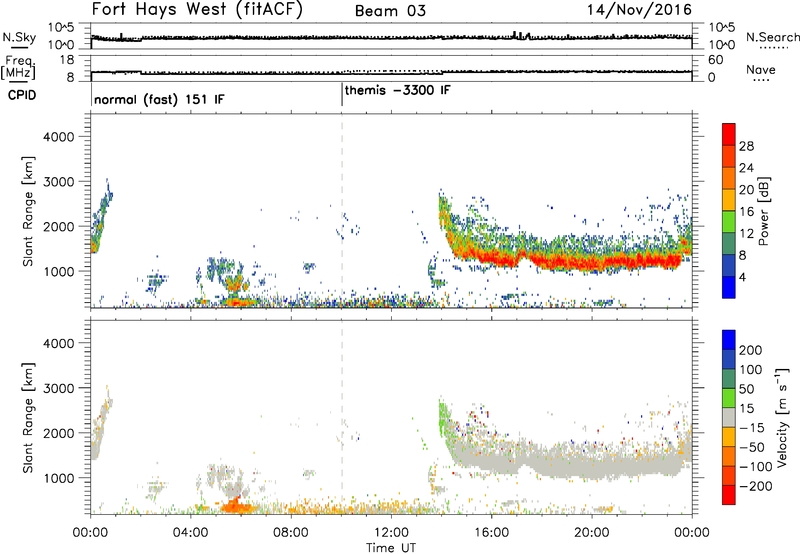Viewport: 800px width, 554px height.
Task: Click the 'themis -3300 IF' label
Action: click(398, 90)
